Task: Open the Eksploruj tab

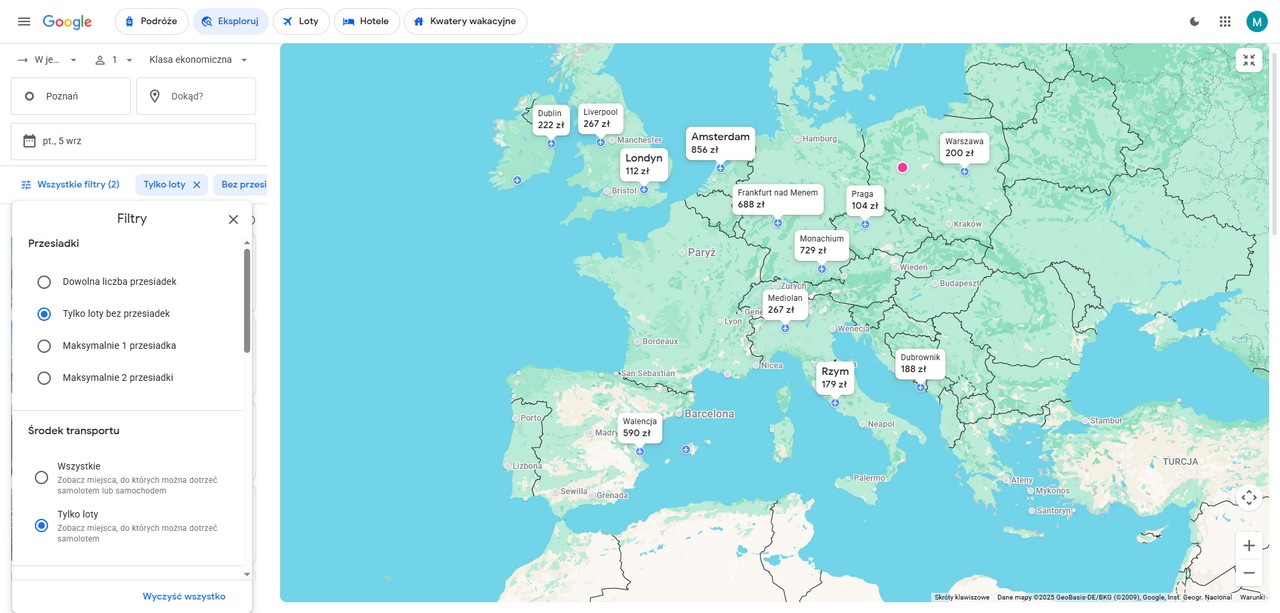Action: tap(231, 21)
